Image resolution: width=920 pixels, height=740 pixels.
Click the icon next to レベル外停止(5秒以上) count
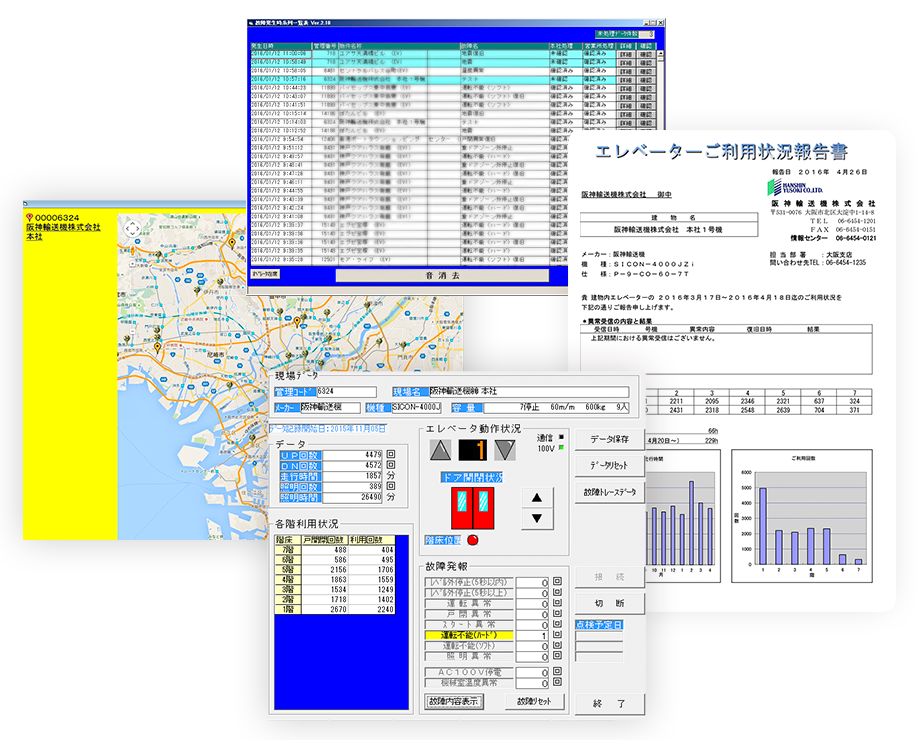tap(557, 592)
